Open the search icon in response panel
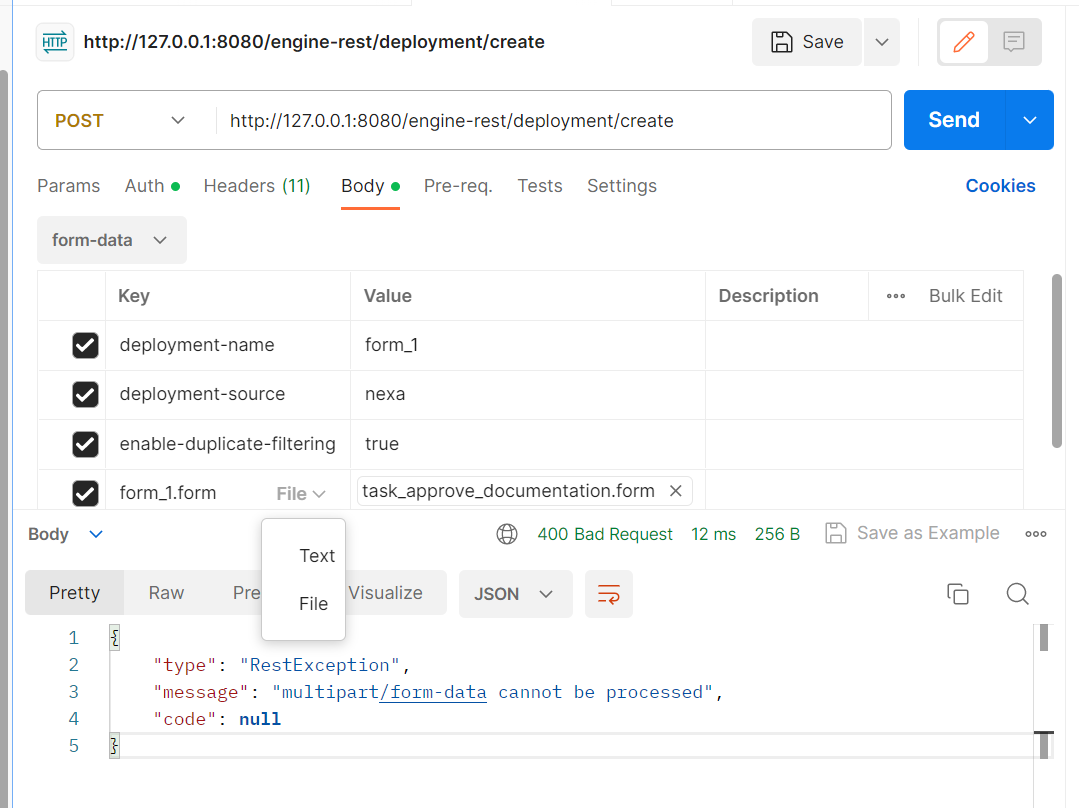Viewport: 1079px width, 808px height. click(x=1017, y=594)
